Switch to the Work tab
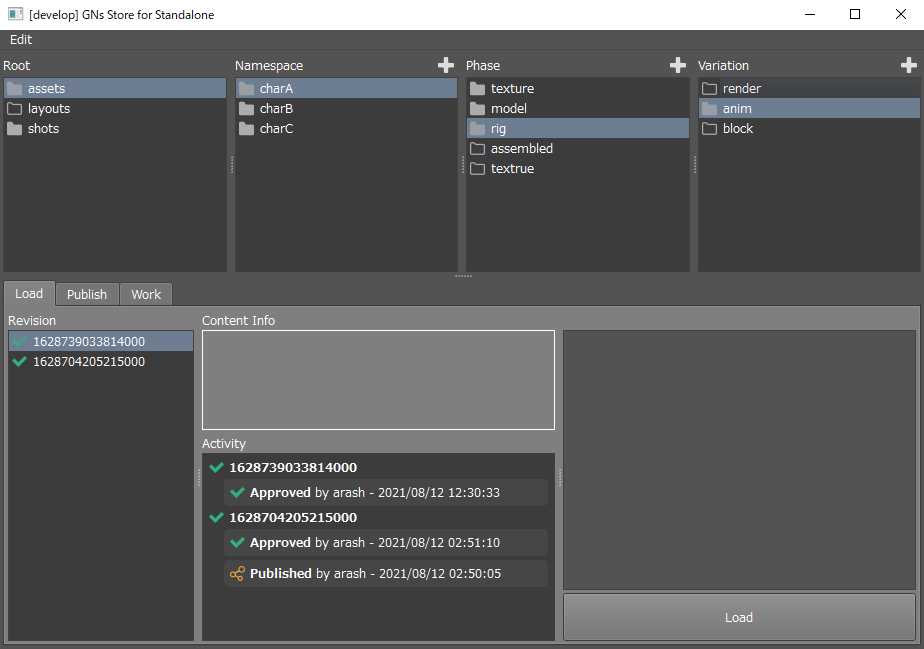This screenshot has width=924, height=649. [146, 295]
